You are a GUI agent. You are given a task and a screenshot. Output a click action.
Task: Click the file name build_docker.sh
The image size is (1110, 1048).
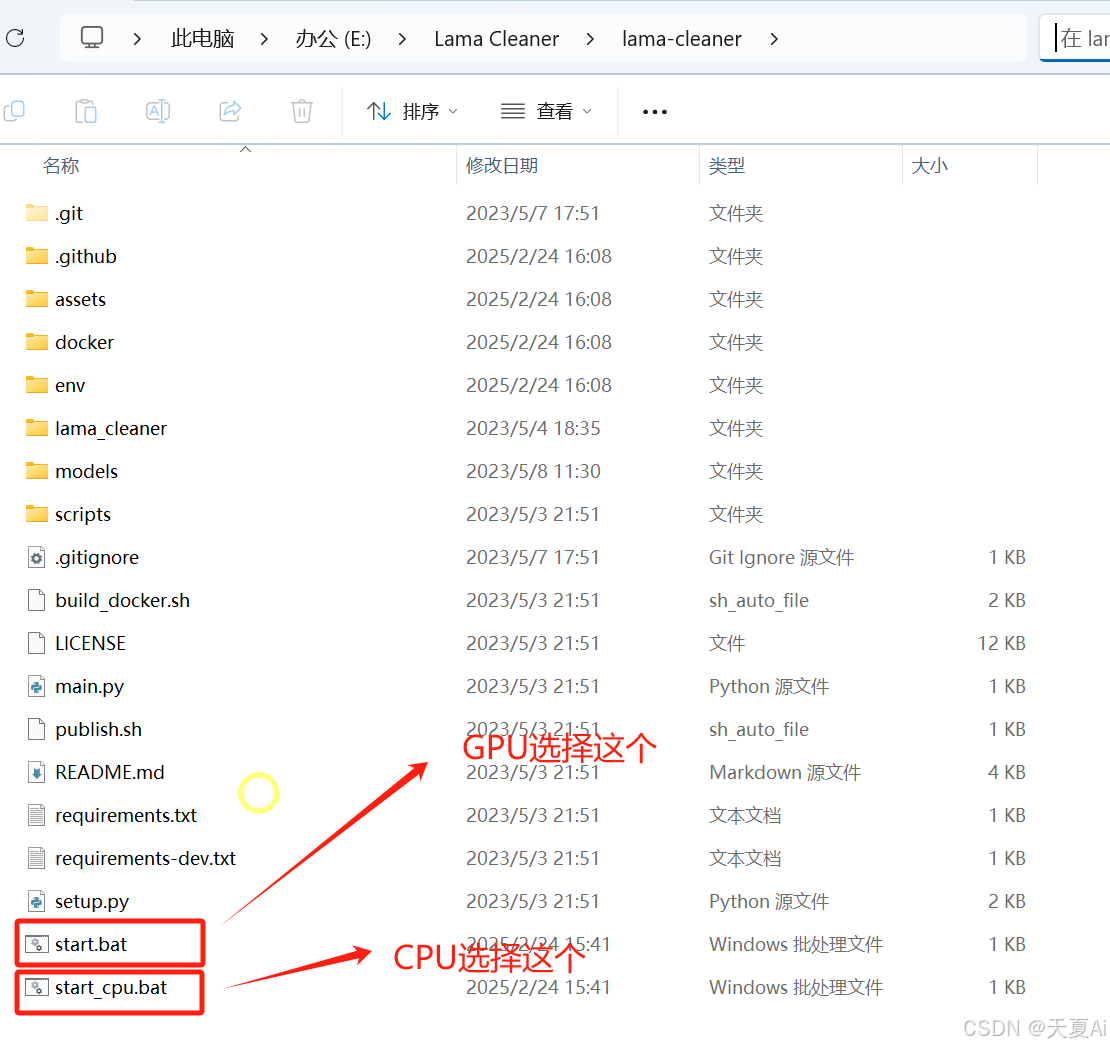click(122, 600)
